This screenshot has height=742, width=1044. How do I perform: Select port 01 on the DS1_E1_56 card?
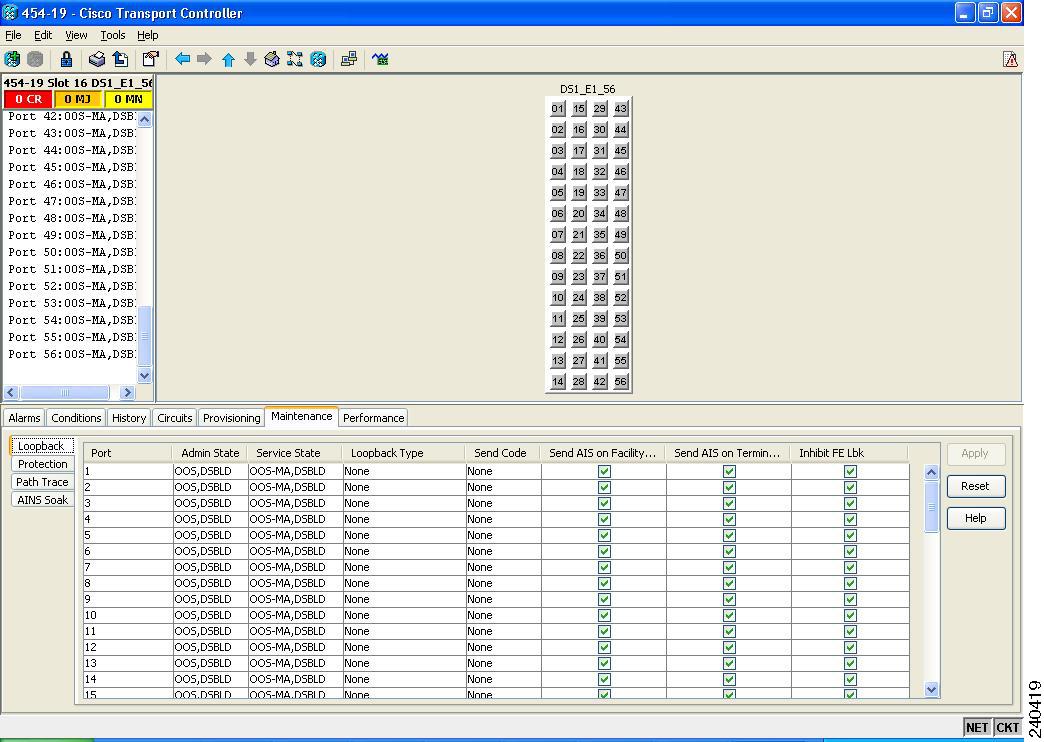(x=558, y=109)
